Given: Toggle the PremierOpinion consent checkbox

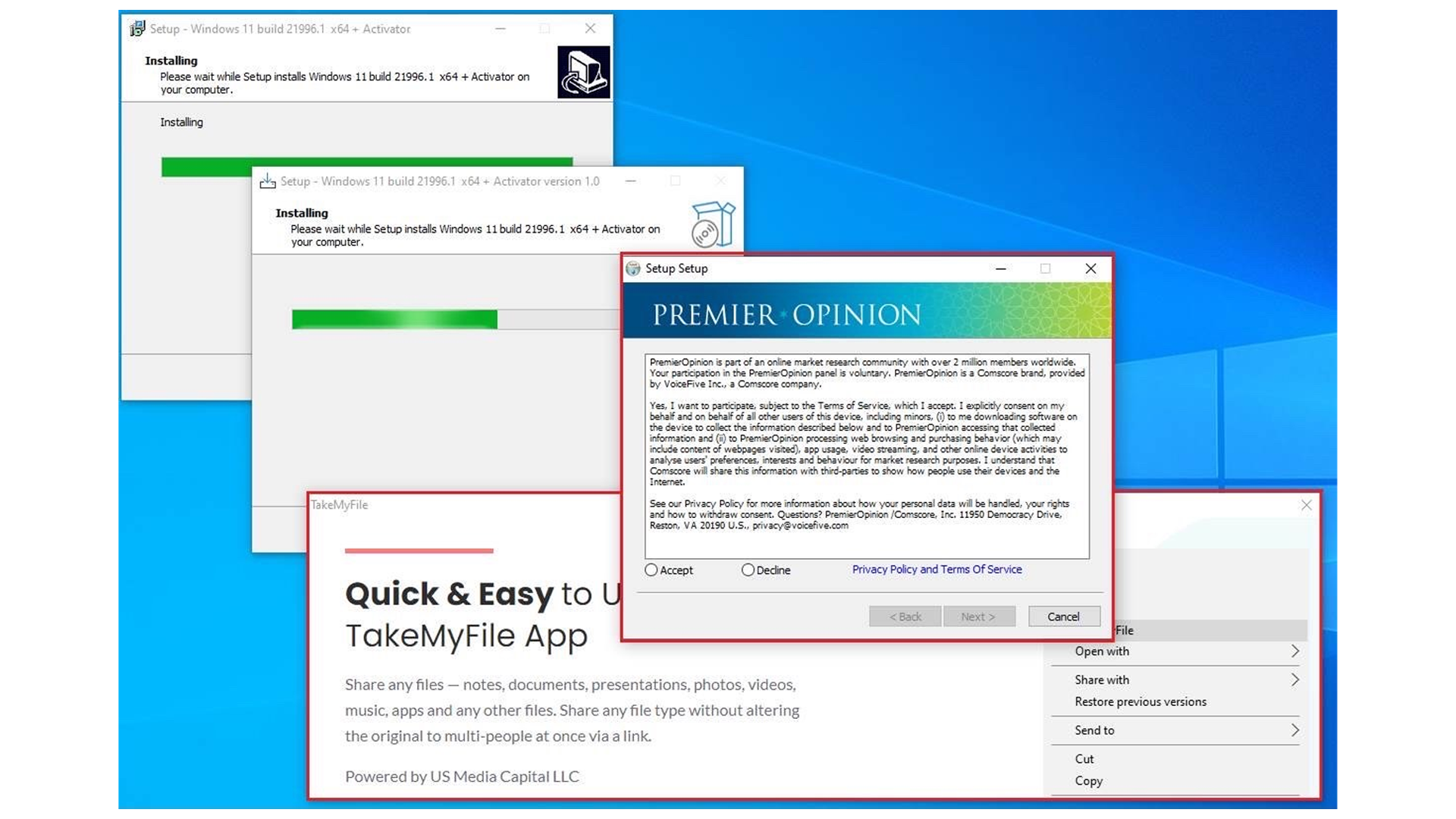Looking at the screenshot, I should click(651, 569).
